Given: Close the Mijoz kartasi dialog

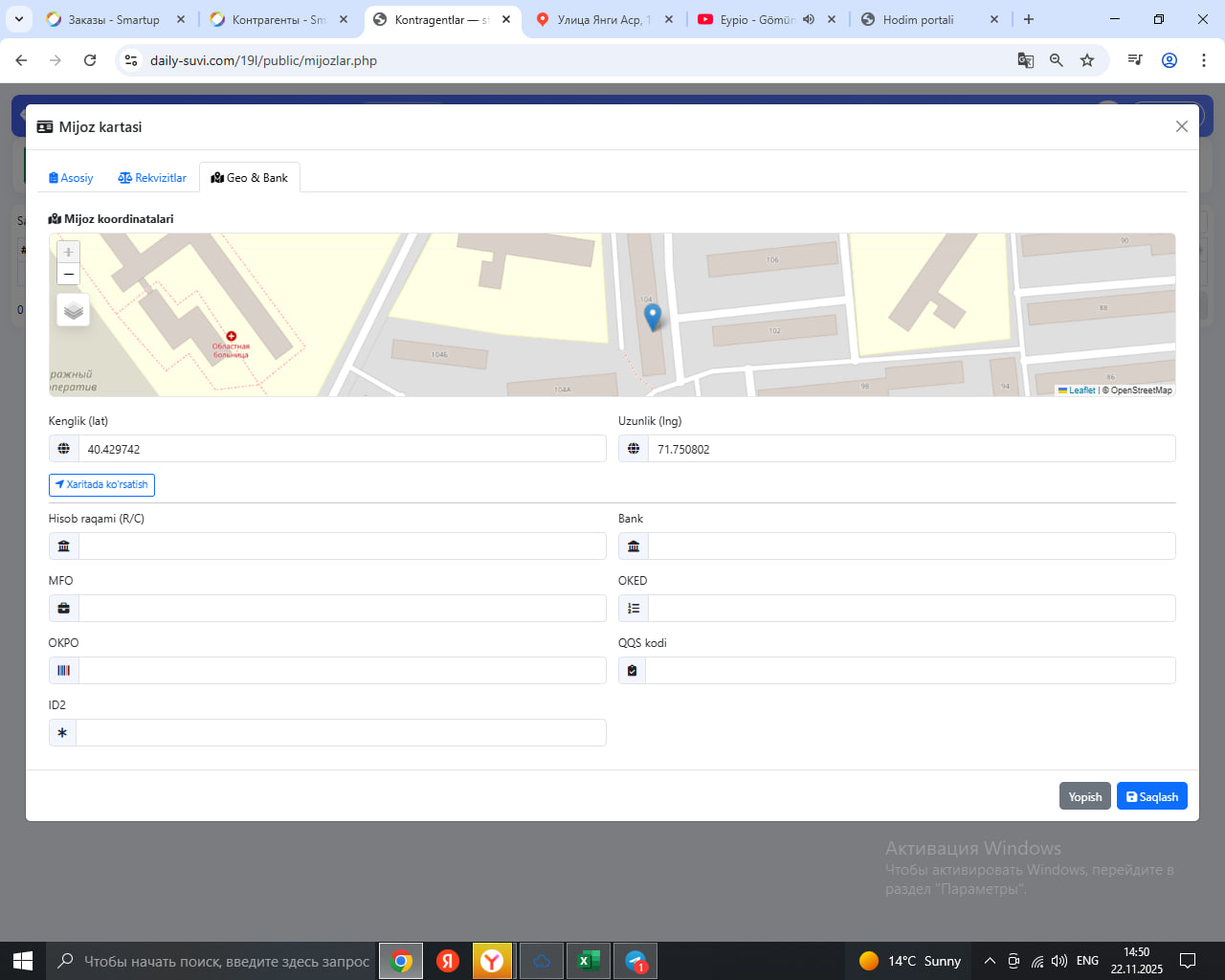Looking at the screenshot, I should pyautogui.click(x=1182, y=126).
